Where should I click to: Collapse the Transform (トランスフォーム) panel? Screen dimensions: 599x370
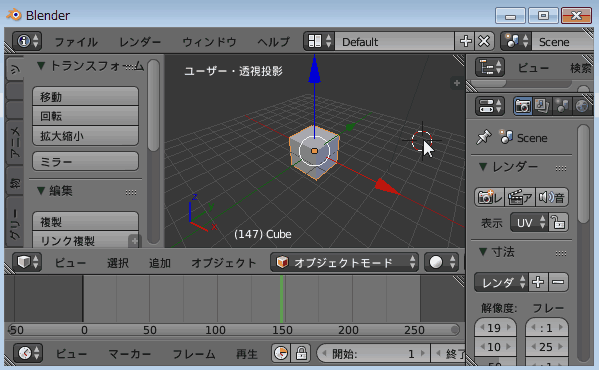tap(40, 66)
